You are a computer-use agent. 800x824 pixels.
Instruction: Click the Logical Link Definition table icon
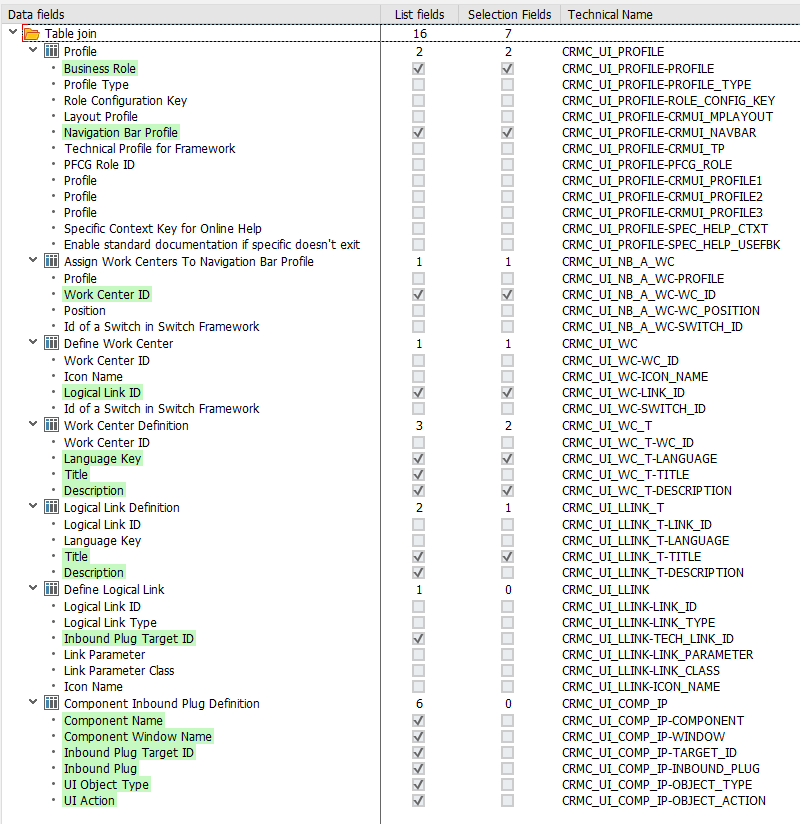point(51,507)
